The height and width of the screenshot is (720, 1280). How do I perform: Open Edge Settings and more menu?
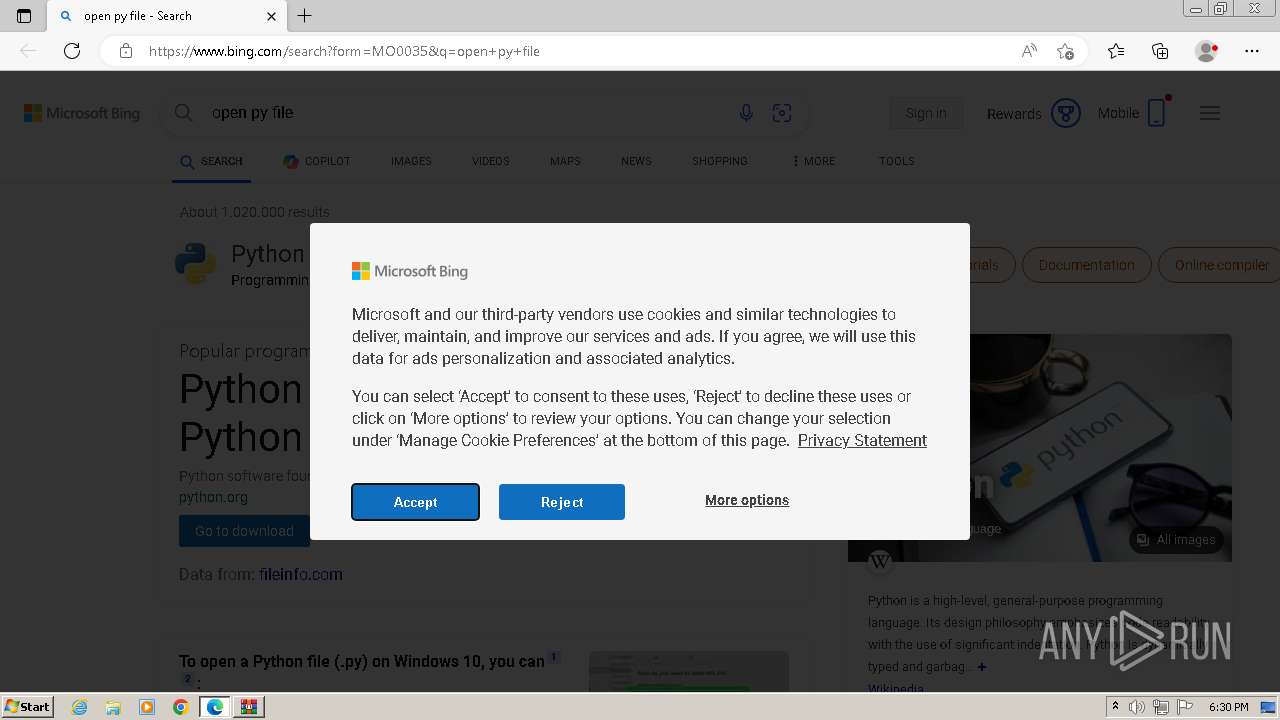(1252, 51)
